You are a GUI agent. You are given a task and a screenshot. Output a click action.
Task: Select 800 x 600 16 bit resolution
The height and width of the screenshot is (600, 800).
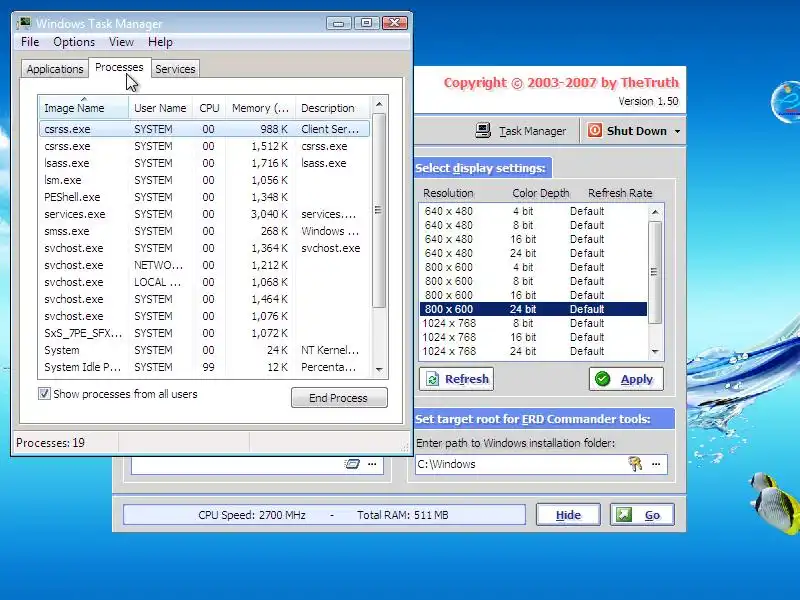point(534,295)
